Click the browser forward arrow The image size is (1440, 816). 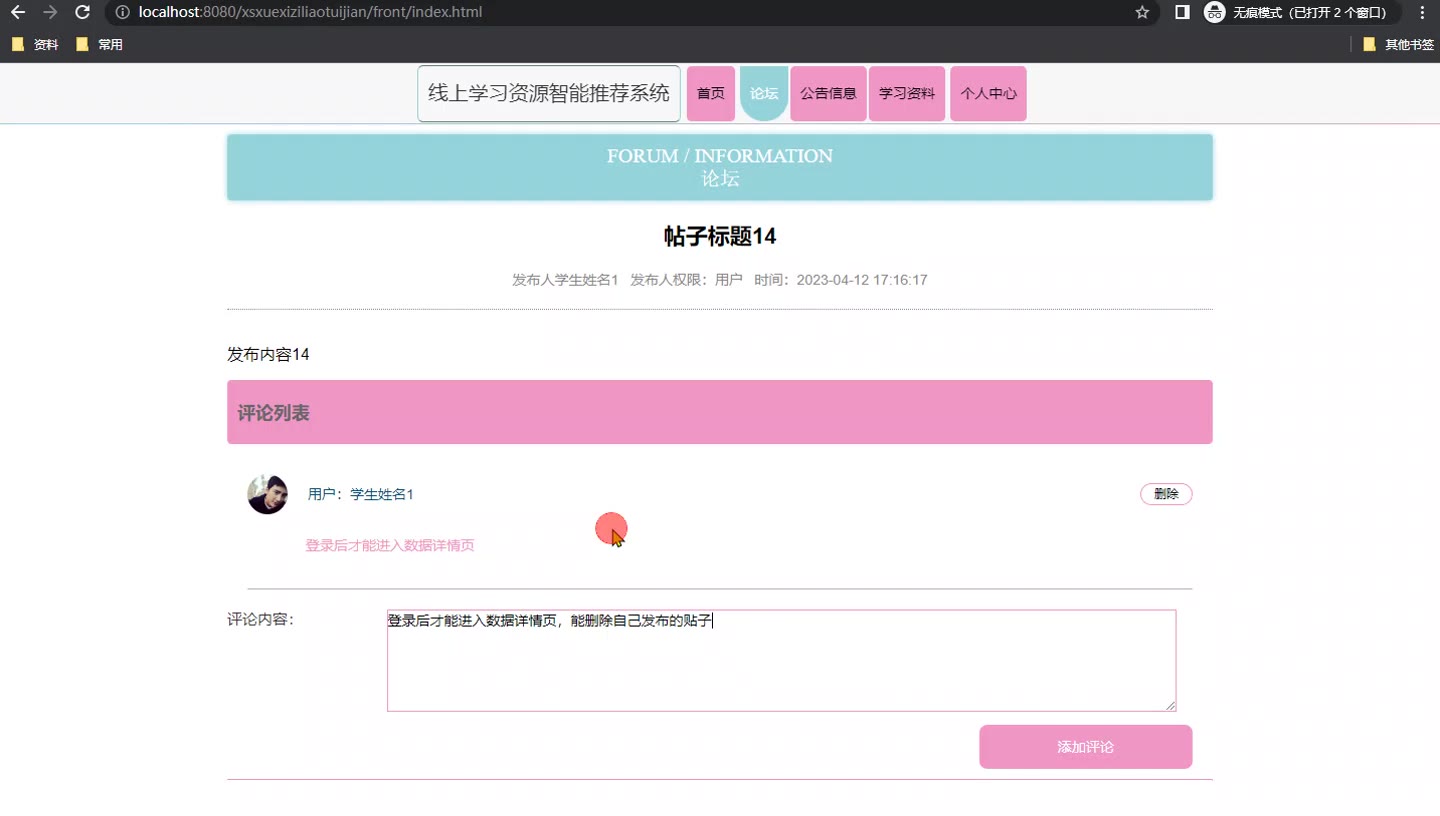pos(50,13)
